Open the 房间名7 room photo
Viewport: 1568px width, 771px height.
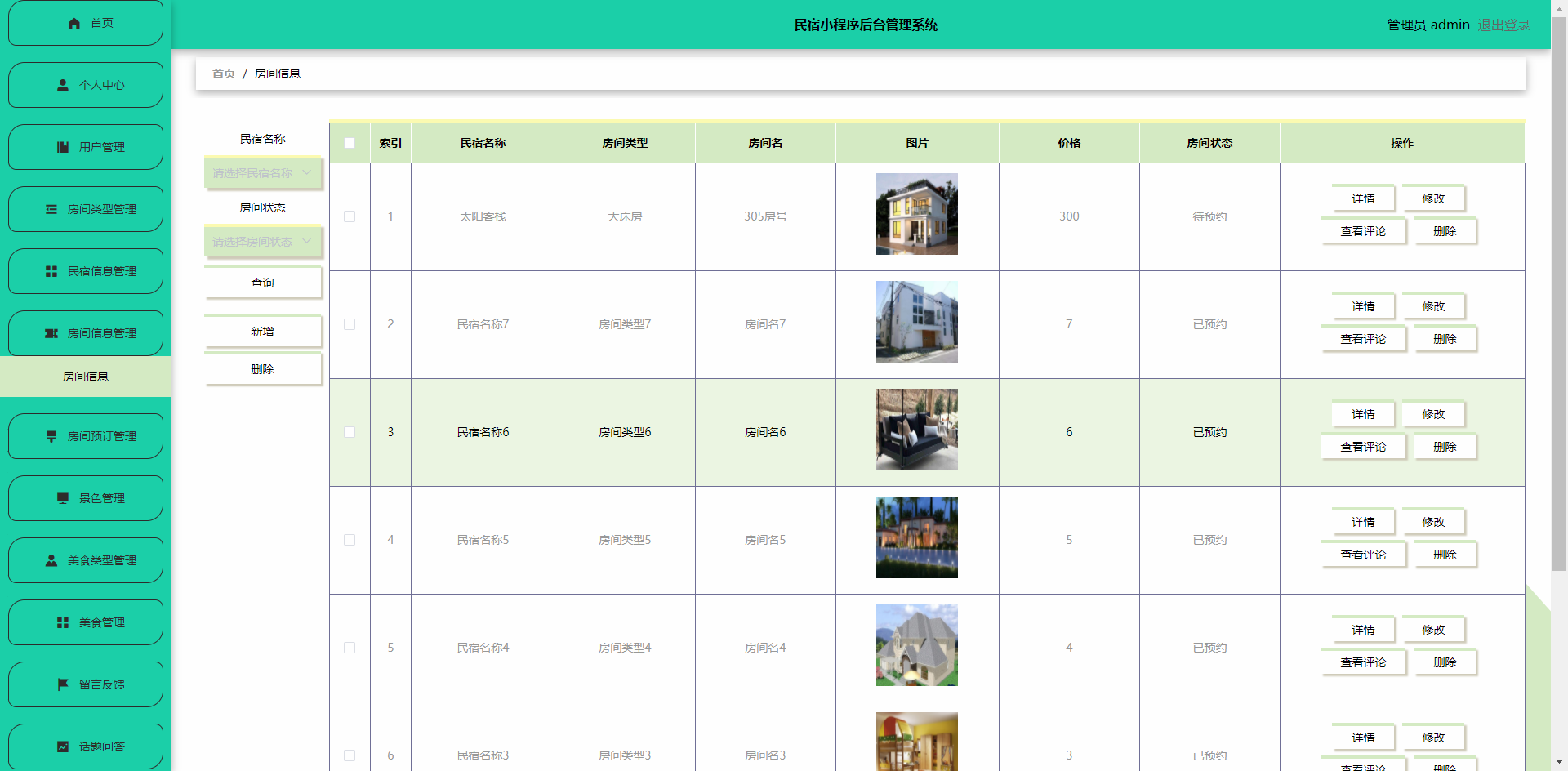click(x=917, y=322)
